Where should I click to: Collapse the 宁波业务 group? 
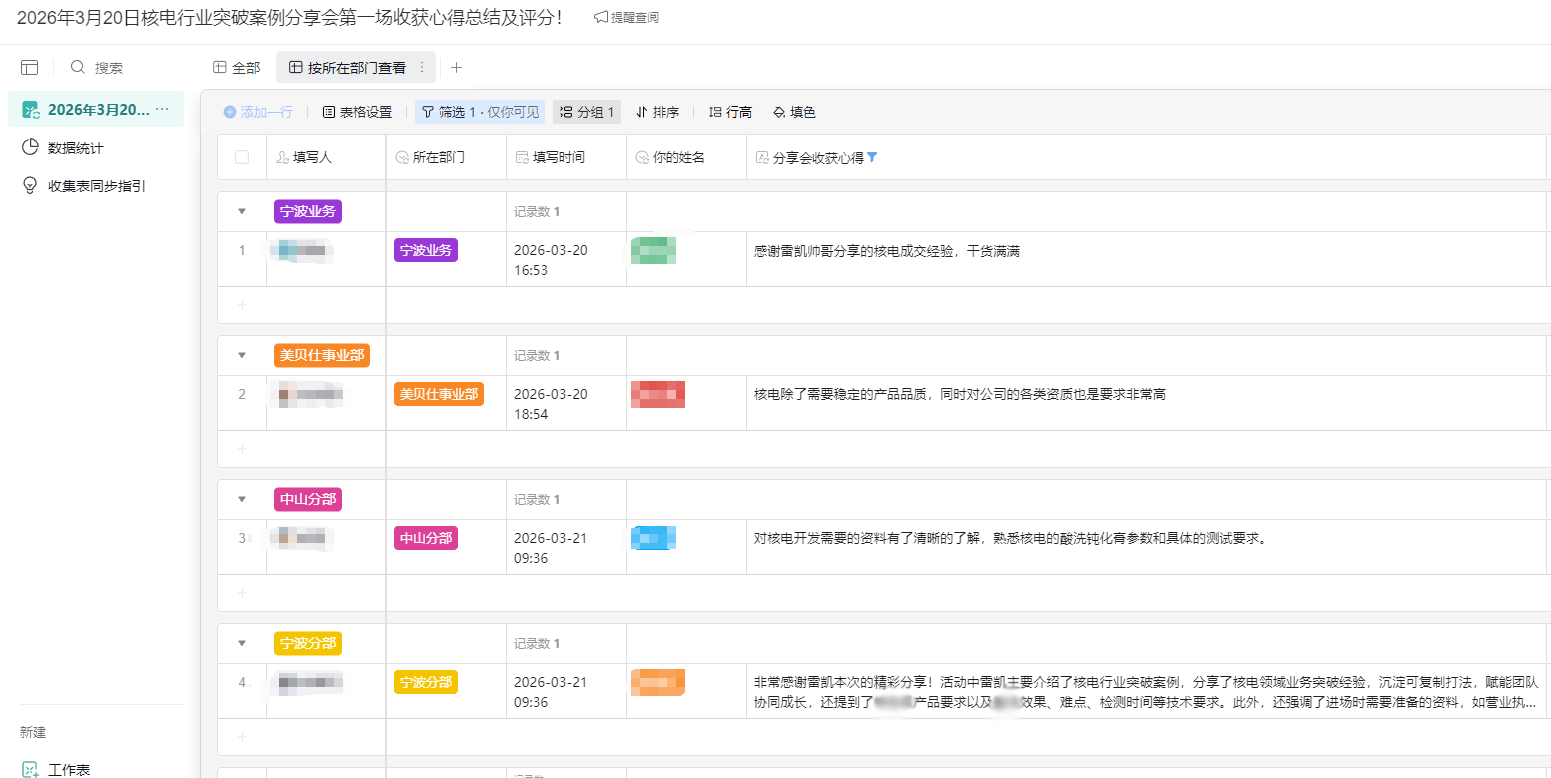coord(241,211)
